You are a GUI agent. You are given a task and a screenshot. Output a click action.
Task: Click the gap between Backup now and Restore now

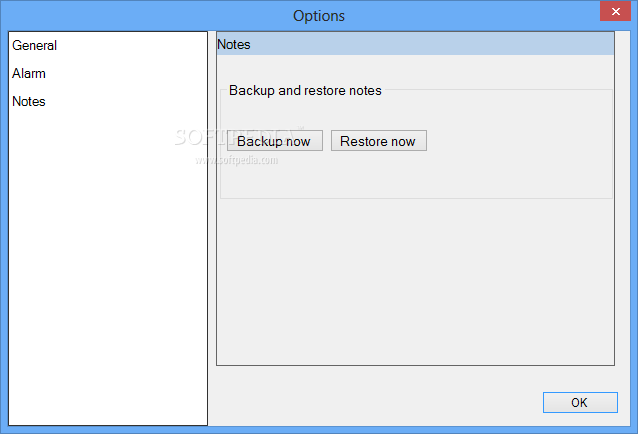[x=327, y=141]
